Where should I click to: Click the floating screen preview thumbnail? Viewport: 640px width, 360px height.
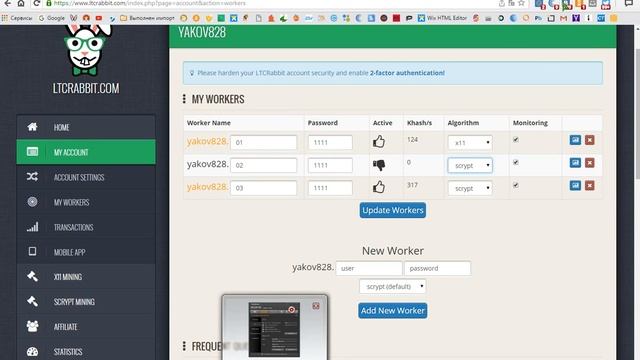[x=274, y=329]
